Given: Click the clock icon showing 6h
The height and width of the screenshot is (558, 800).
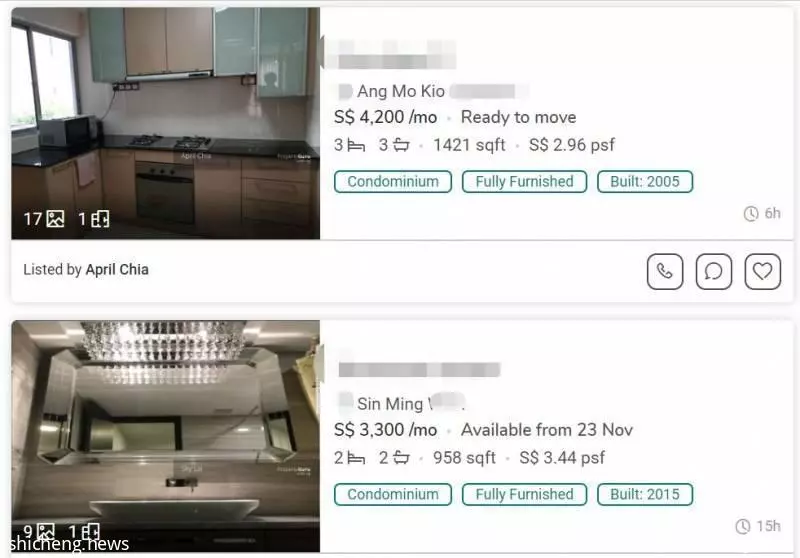Looking at the screenshot, I should click(751, 213).
